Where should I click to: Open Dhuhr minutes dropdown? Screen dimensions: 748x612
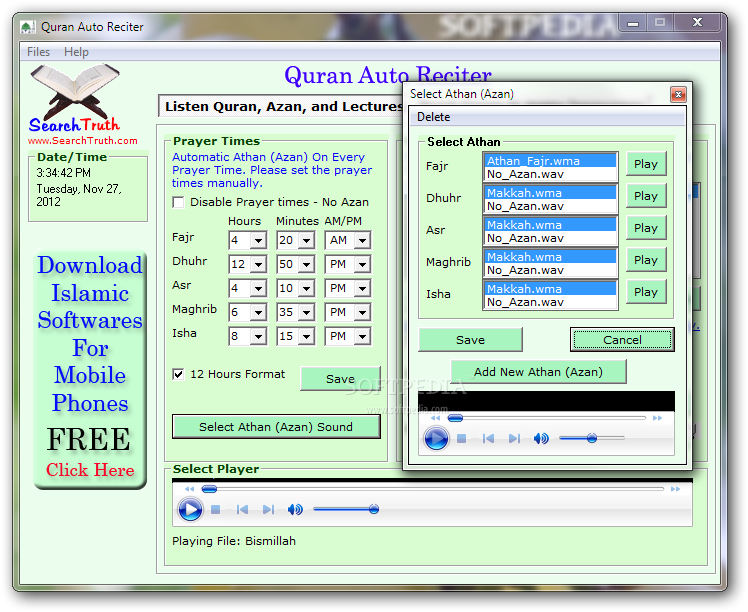click(x=307, y=264)
